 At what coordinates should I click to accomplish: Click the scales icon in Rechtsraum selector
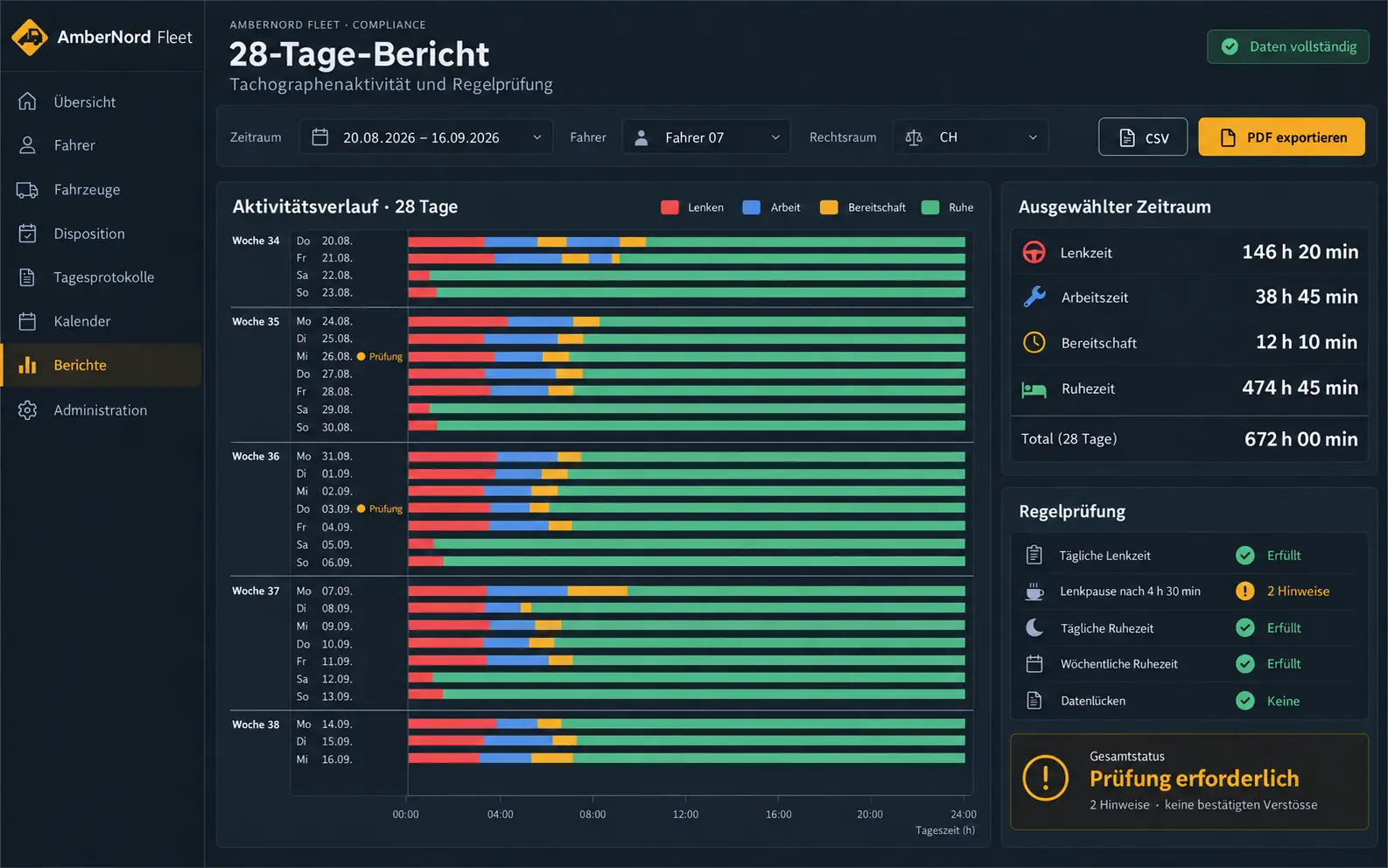914,137
